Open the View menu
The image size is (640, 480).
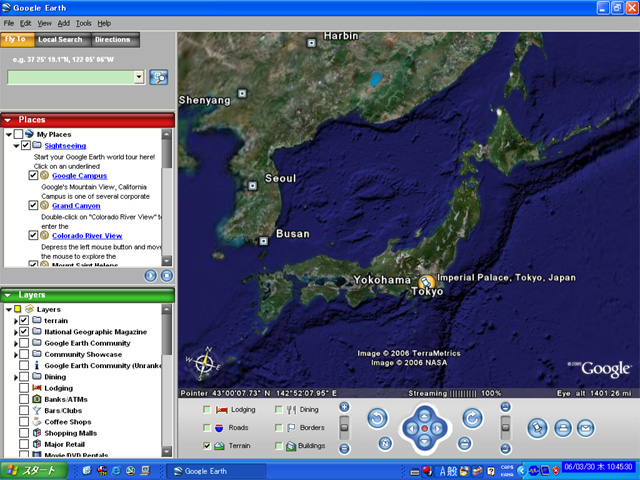[44, 23]
